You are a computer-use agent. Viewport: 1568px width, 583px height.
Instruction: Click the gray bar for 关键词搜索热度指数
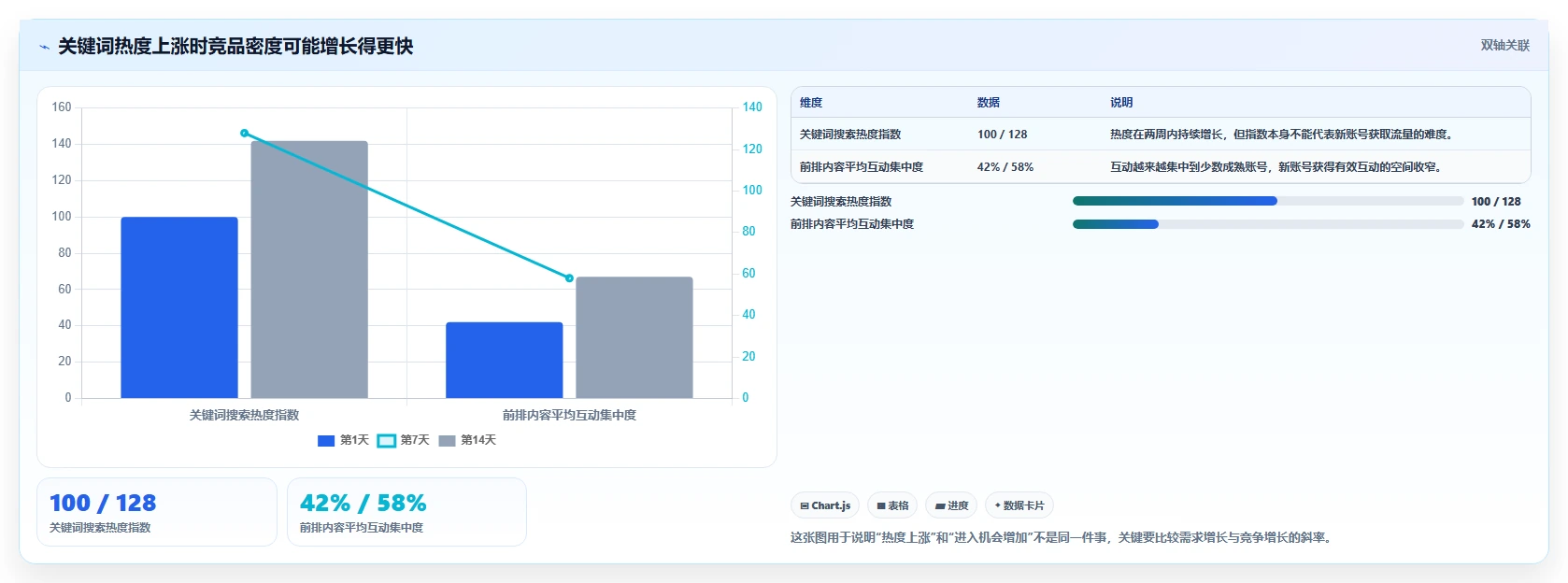click(x=309, y=270)
